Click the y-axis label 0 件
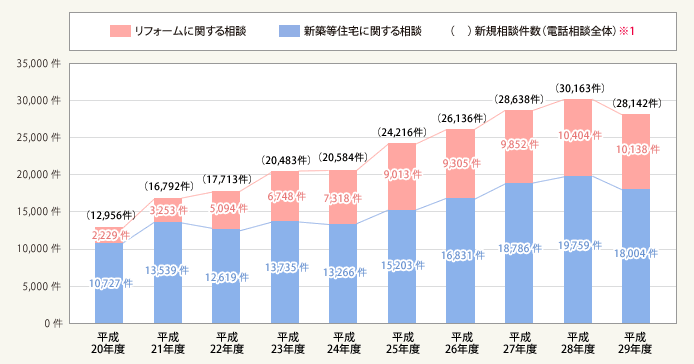 tap(53, 324)
